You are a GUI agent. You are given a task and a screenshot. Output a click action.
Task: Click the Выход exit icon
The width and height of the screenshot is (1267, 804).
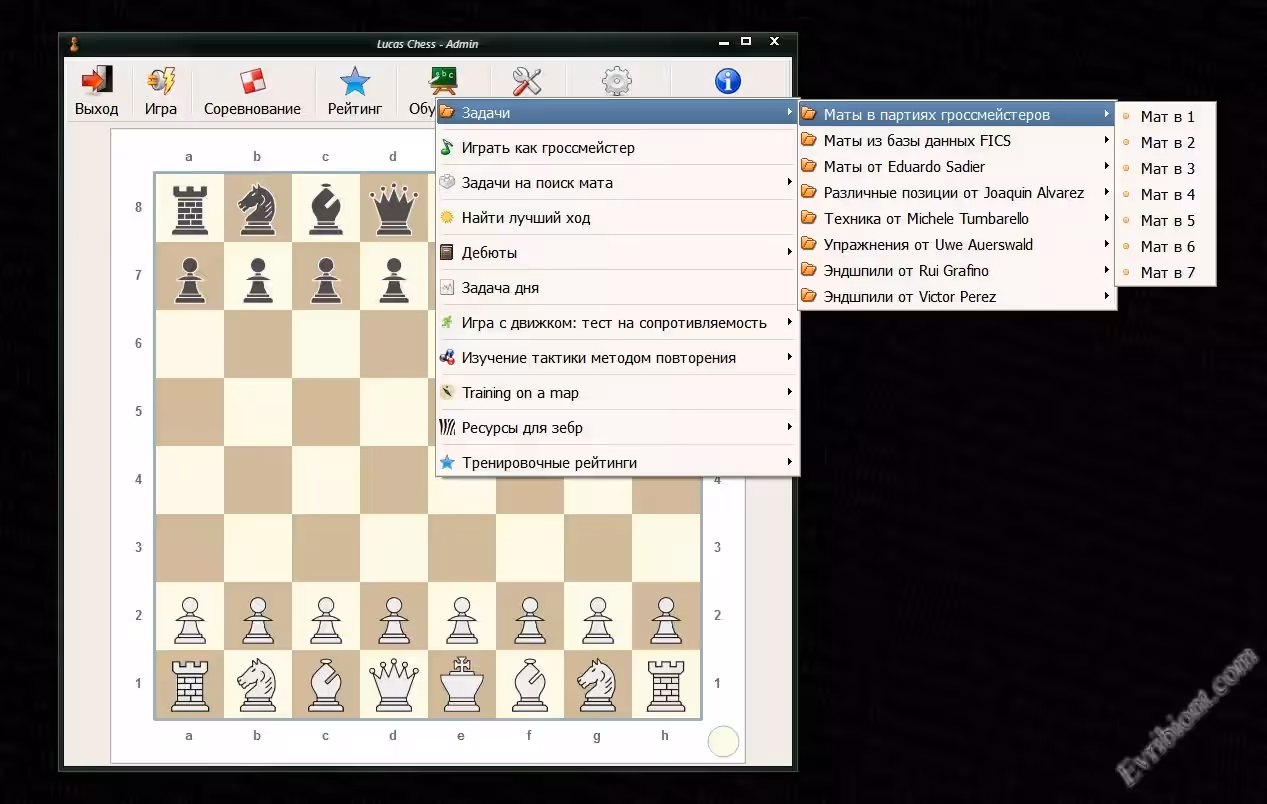[x=97, y=82]
